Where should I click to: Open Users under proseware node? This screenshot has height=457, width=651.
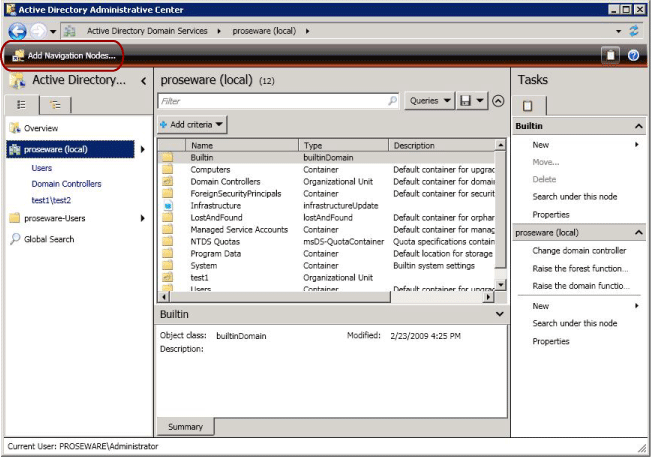pyautogui.click(x=42, y=168)
